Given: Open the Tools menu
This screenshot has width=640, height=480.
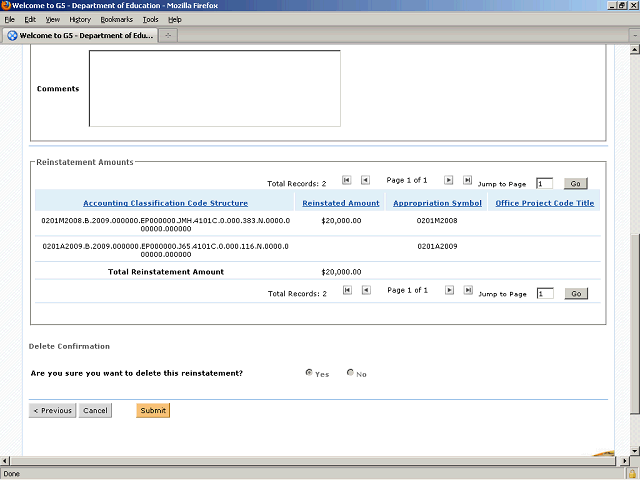Looking at the screenshot, I should (150, 19).
